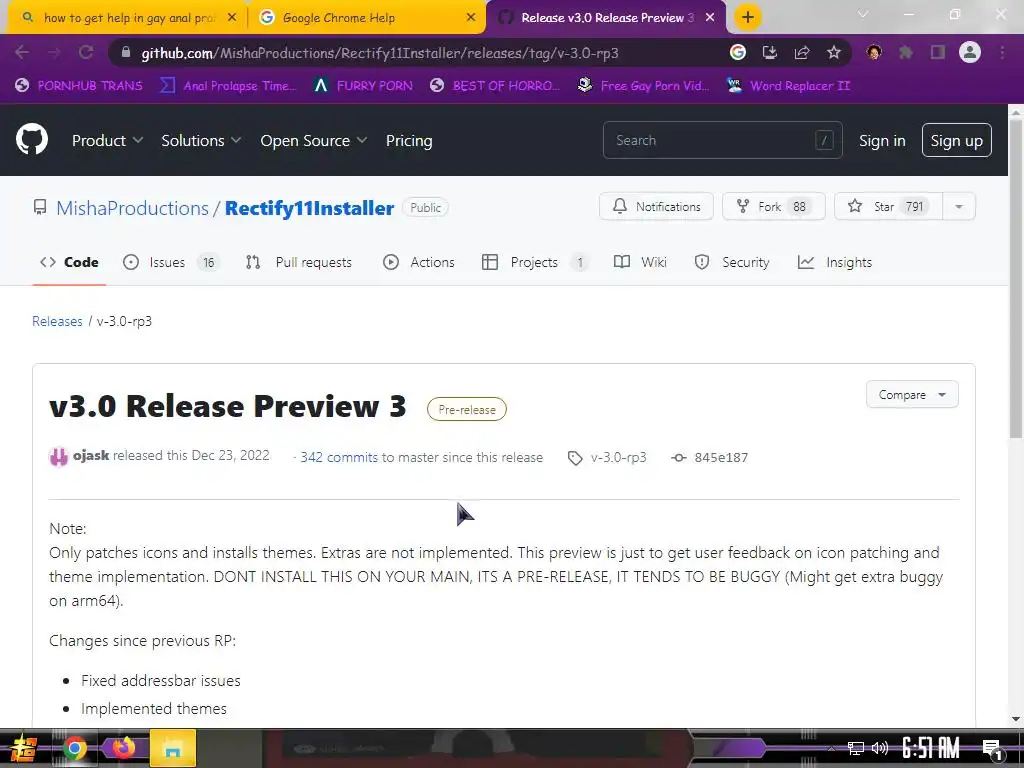
Task: Open the Word Replacer II bookmark
Action: coord(788,86)
